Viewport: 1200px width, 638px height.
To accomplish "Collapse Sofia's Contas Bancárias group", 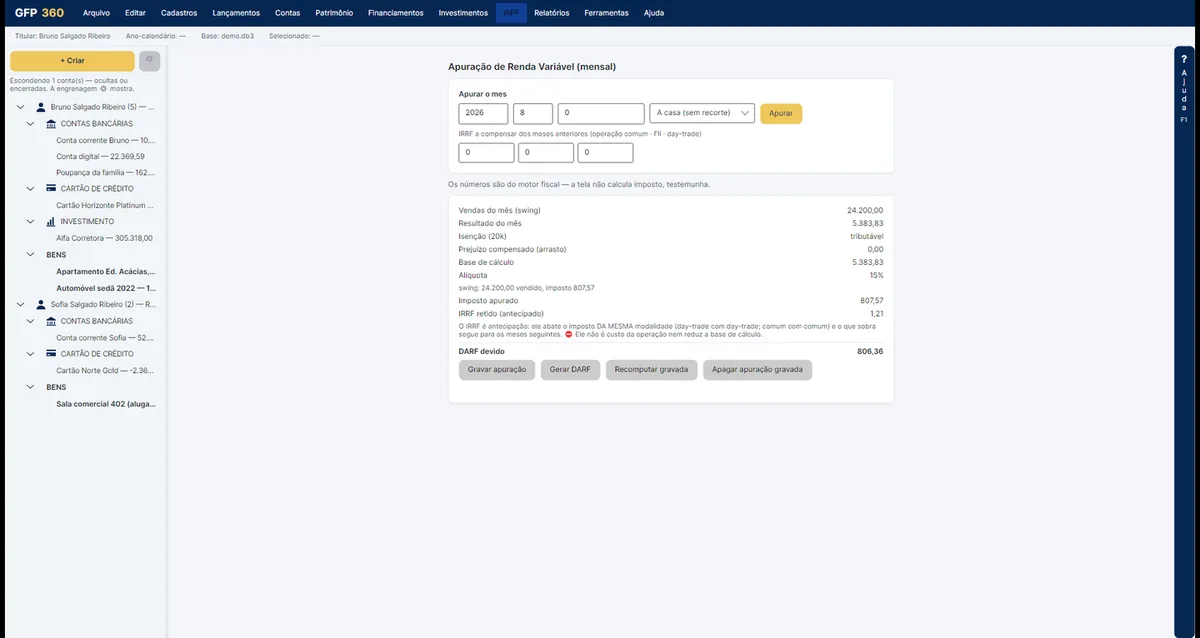I will point(31,321).
